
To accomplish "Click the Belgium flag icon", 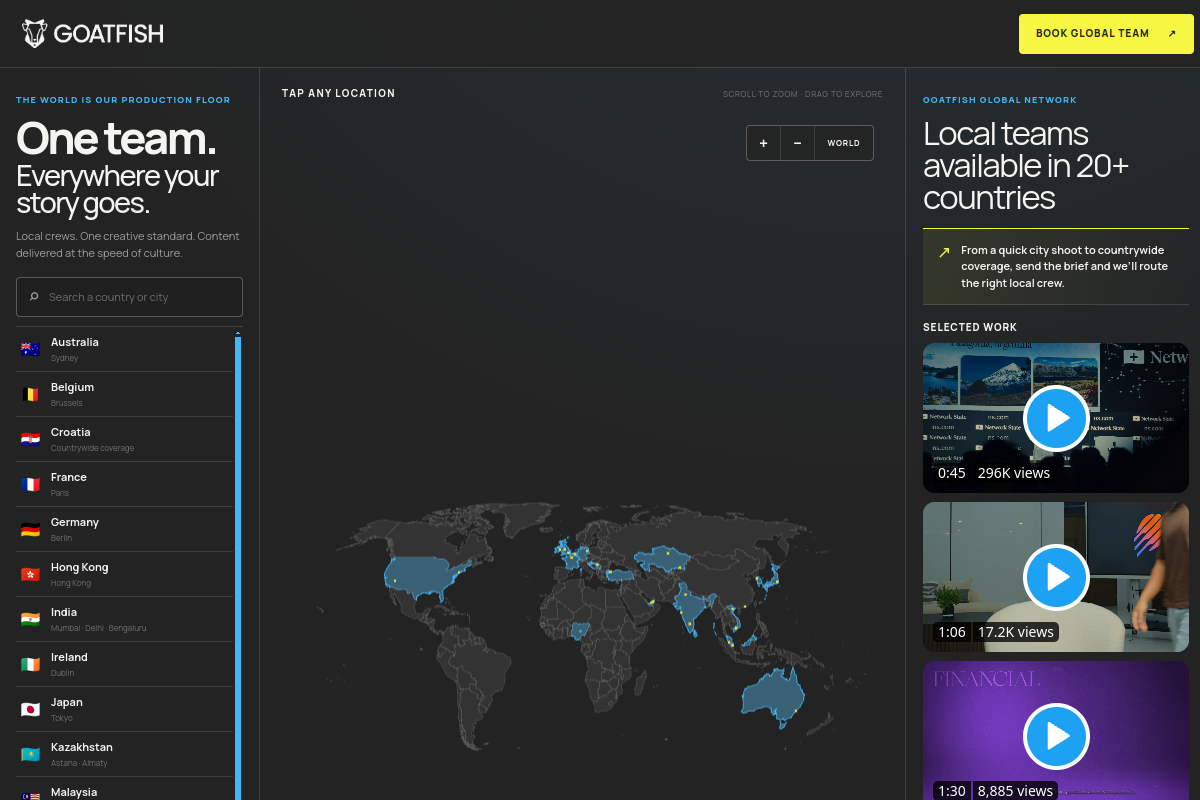I will [30, 394].
